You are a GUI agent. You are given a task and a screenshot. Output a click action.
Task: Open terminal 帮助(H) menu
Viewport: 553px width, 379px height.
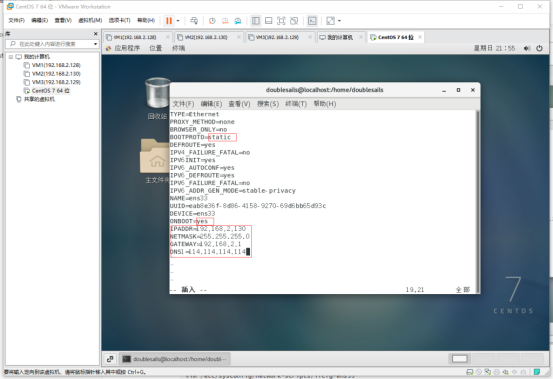pyautogui.click(x=325, y=104)
